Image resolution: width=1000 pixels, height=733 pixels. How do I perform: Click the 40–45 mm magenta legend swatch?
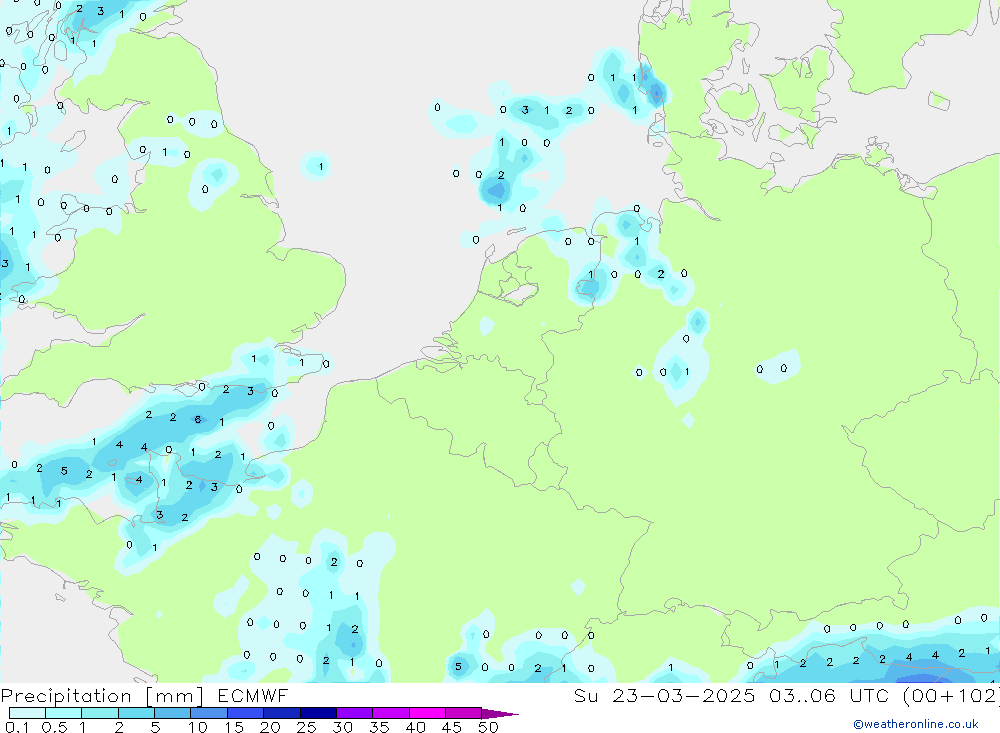click(427, 713)
